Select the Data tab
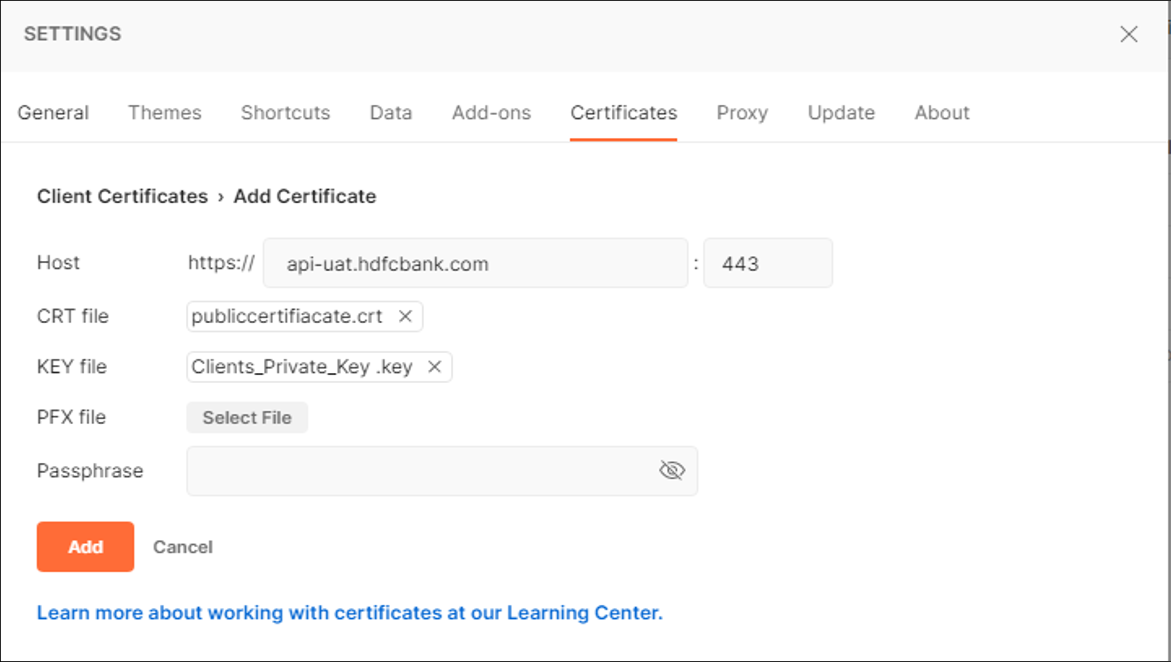 click(391, 113)
